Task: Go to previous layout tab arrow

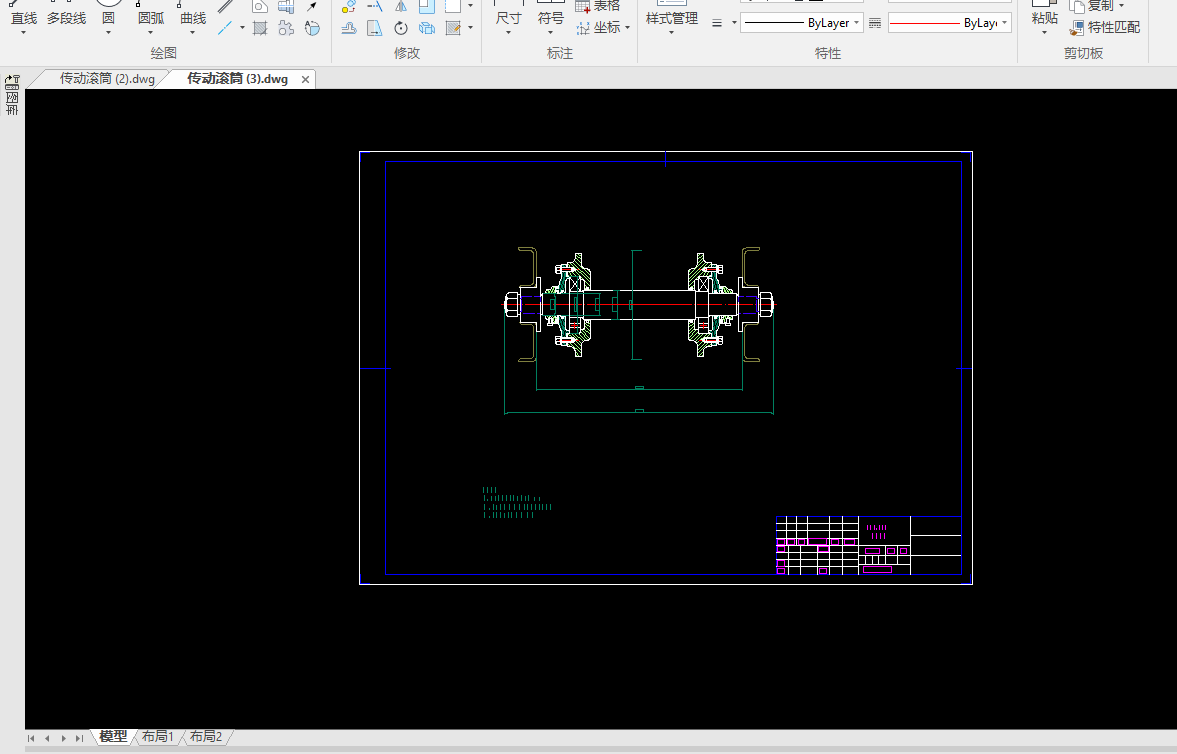Action: pyautogui.click(x=47, y=738)
